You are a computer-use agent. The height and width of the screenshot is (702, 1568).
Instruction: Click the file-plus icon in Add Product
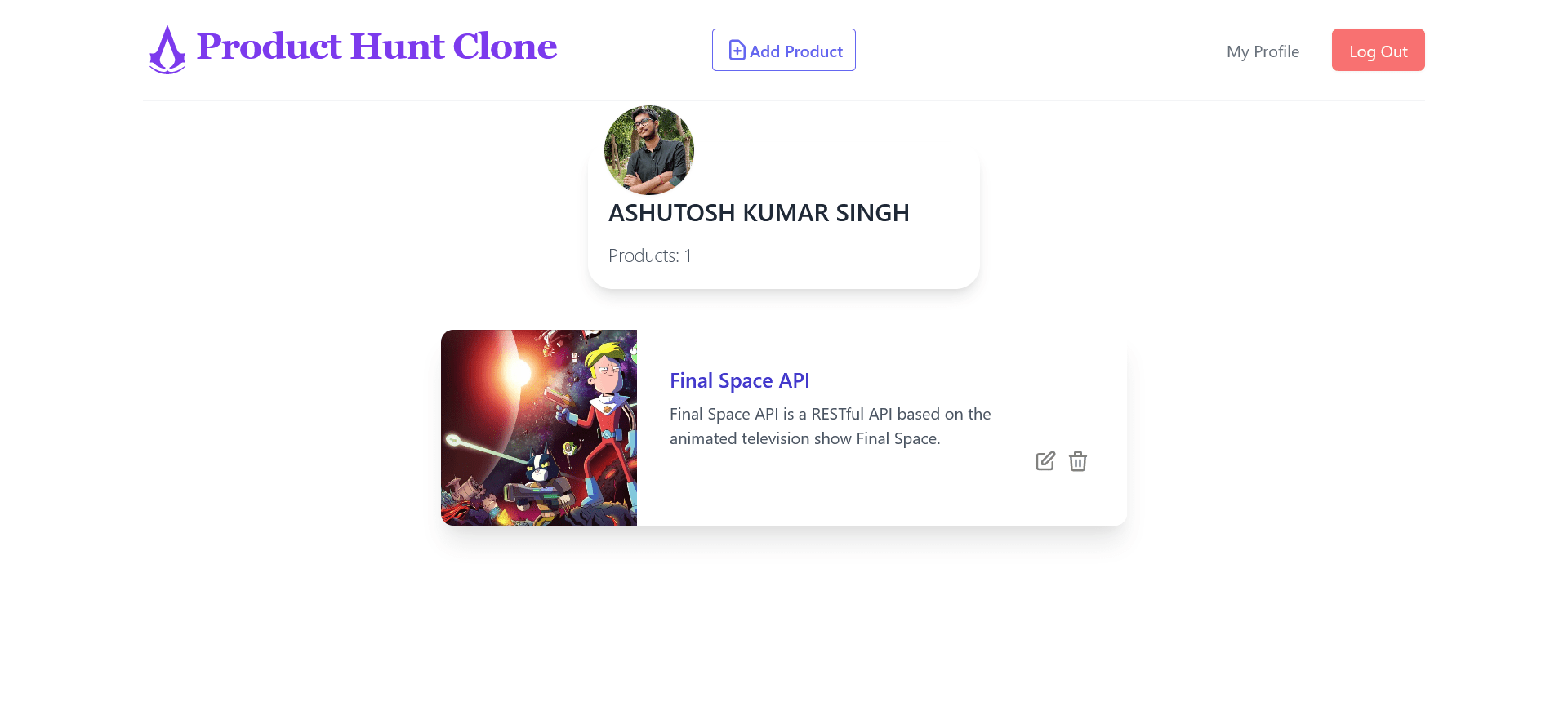737,51
